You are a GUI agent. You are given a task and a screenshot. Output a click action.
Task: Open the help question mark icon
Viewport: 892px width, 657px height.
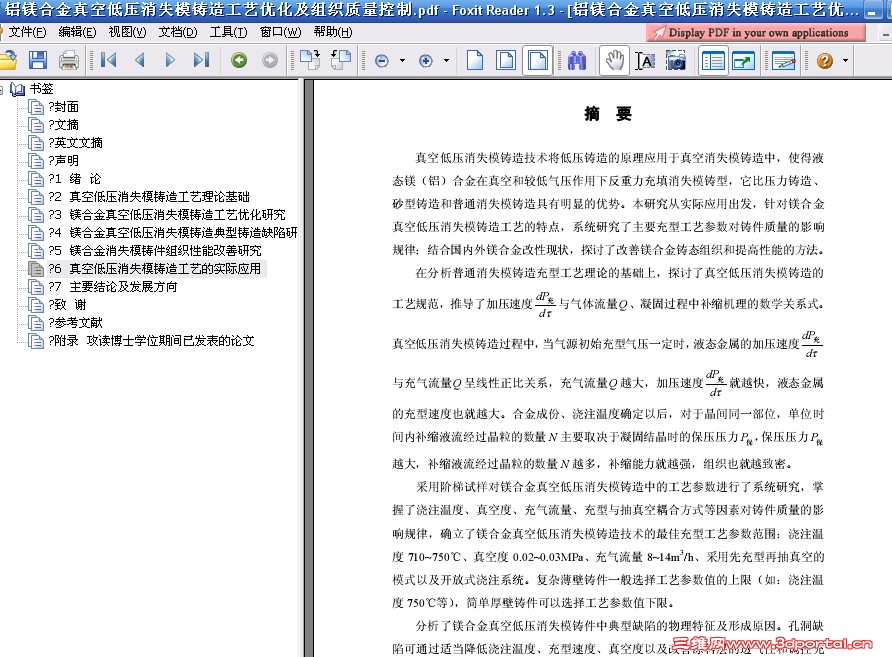(x=824, y=60)
